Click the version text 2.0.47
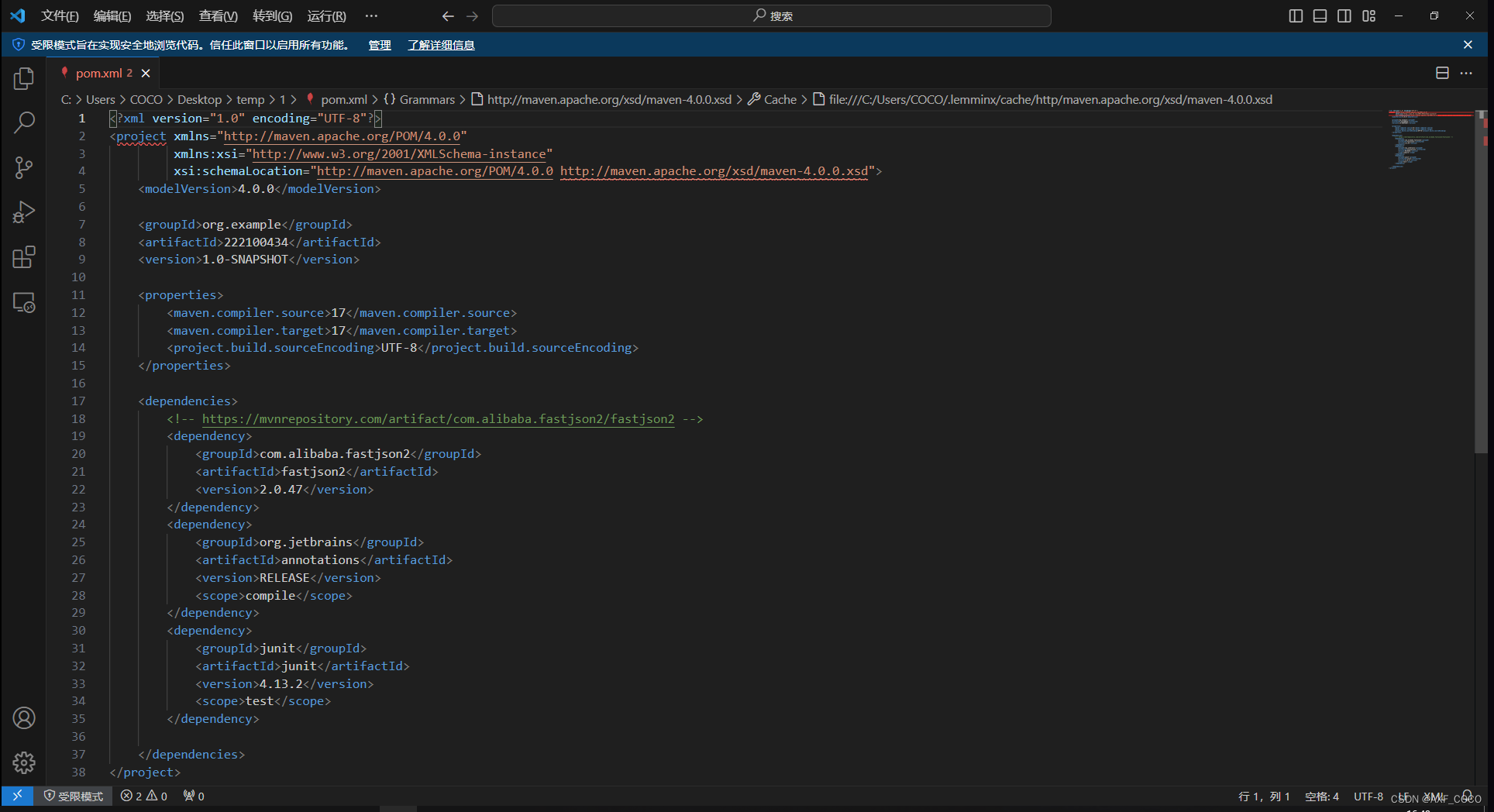Image resolution: width=1494 pixels, height=812 pixels. coord(281,489)
